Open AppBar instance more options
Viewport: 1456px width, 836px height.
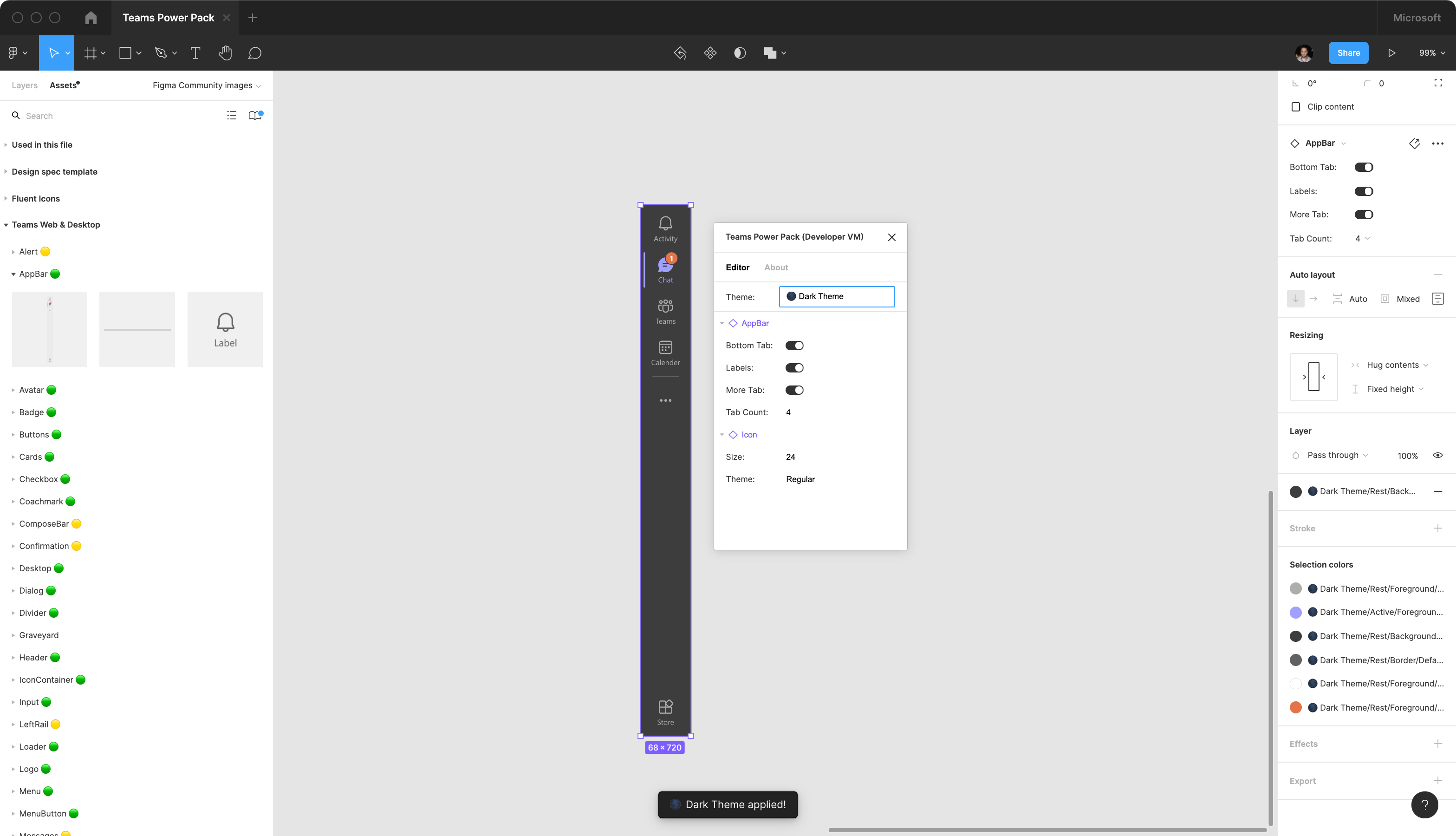(1437, 143)
